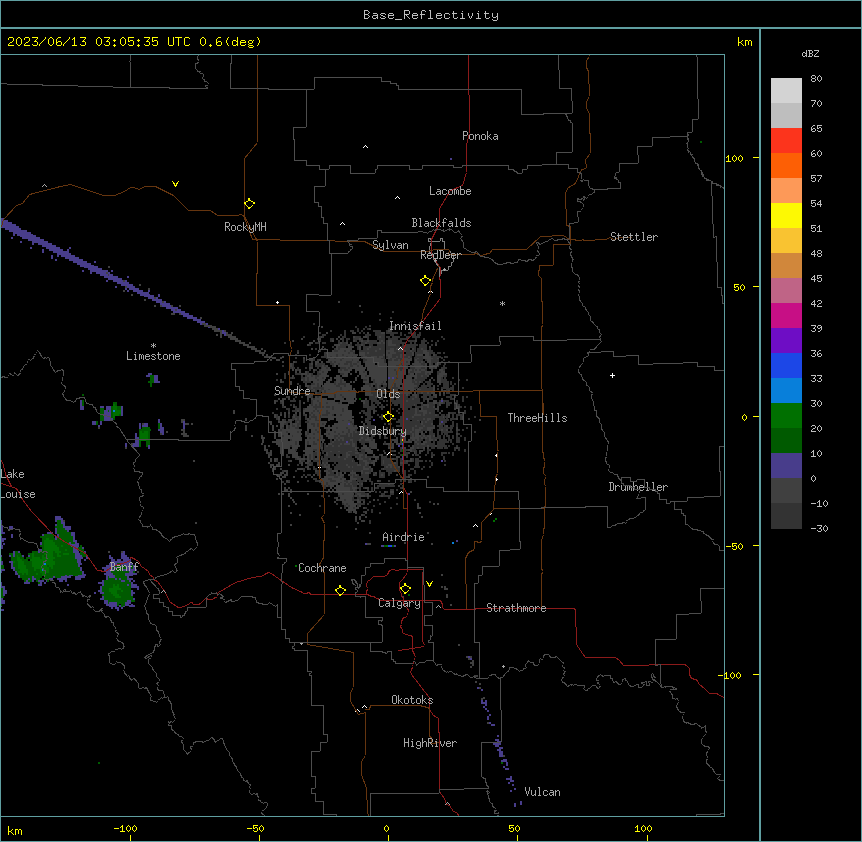Click the Calgary label

click(400, 603)
